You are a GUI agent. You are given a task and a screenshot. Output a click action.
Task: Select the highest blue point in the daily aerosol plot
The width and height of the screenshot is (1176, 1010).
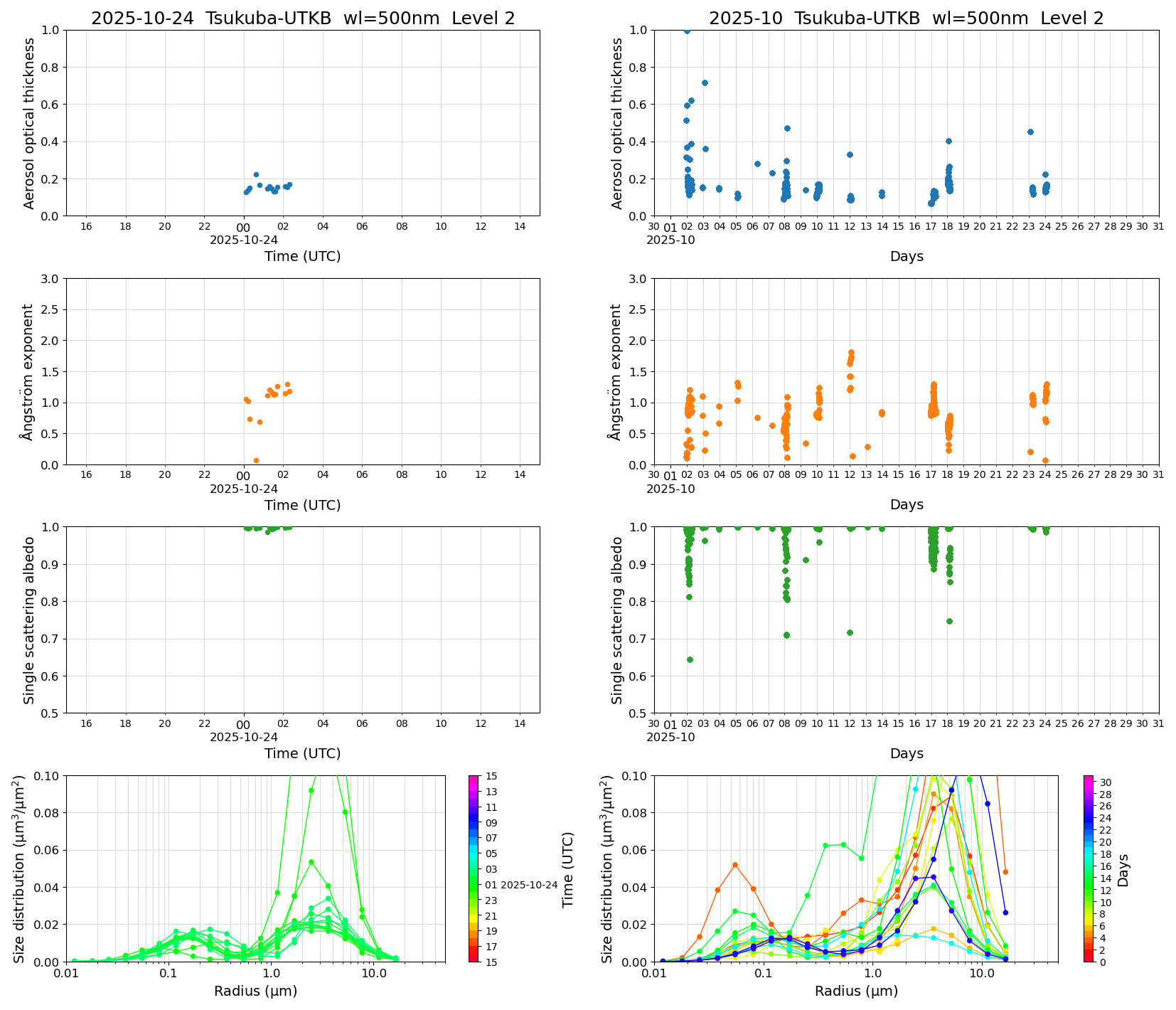[x=256, y=174]
